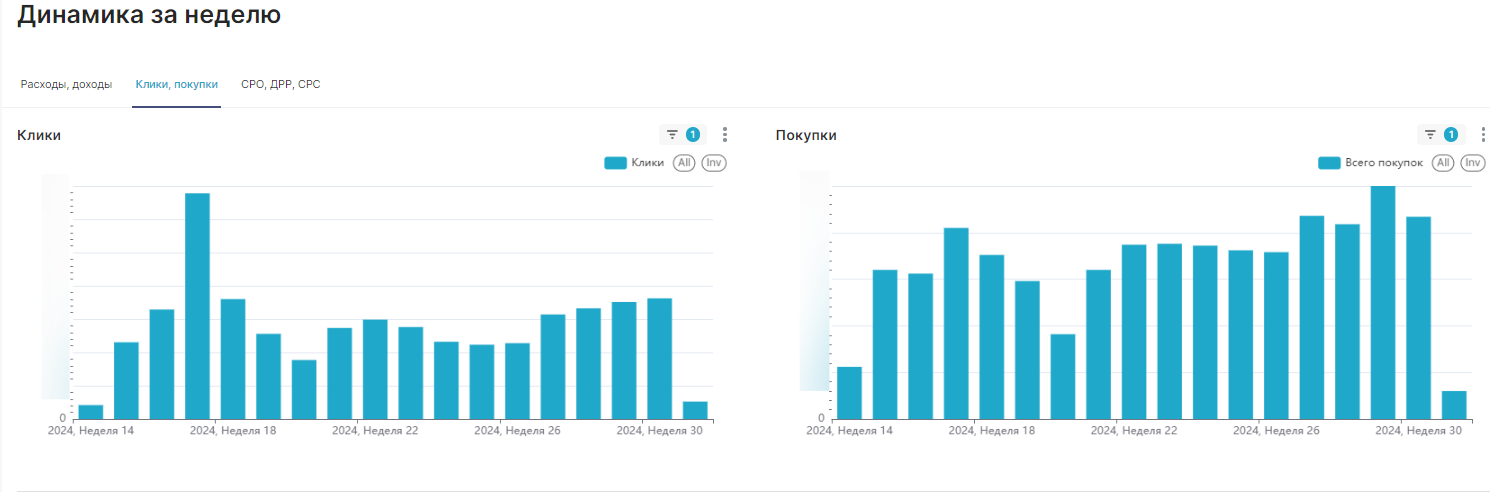Click Клики legend label
Image resolution: width=1490 pixels, height=492 pixels.
pos(647,163)
